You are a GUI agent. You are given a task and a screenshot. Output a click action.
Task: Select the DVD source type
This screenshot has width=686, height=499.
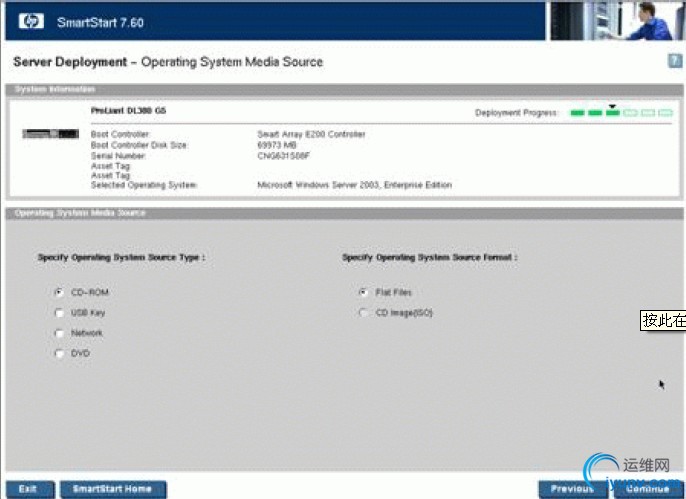pos(59,353)
